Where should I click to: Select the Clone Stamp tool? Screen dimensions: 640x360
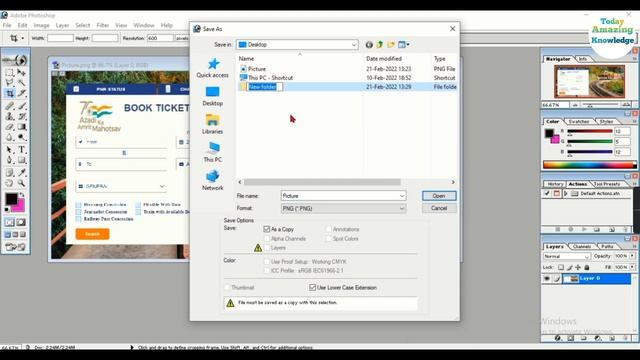click(x=9, y=117)
